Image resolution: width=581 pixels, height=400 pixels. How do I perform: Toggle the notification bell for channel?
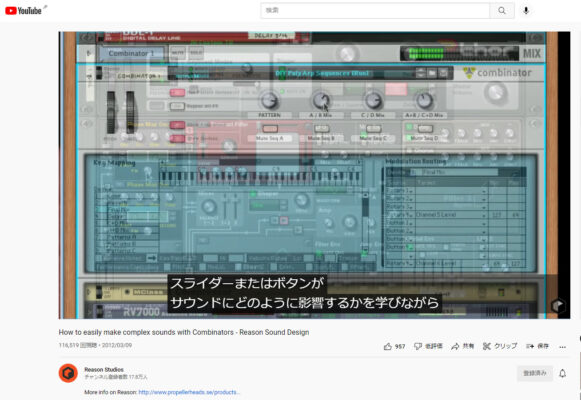pos(562,373)
